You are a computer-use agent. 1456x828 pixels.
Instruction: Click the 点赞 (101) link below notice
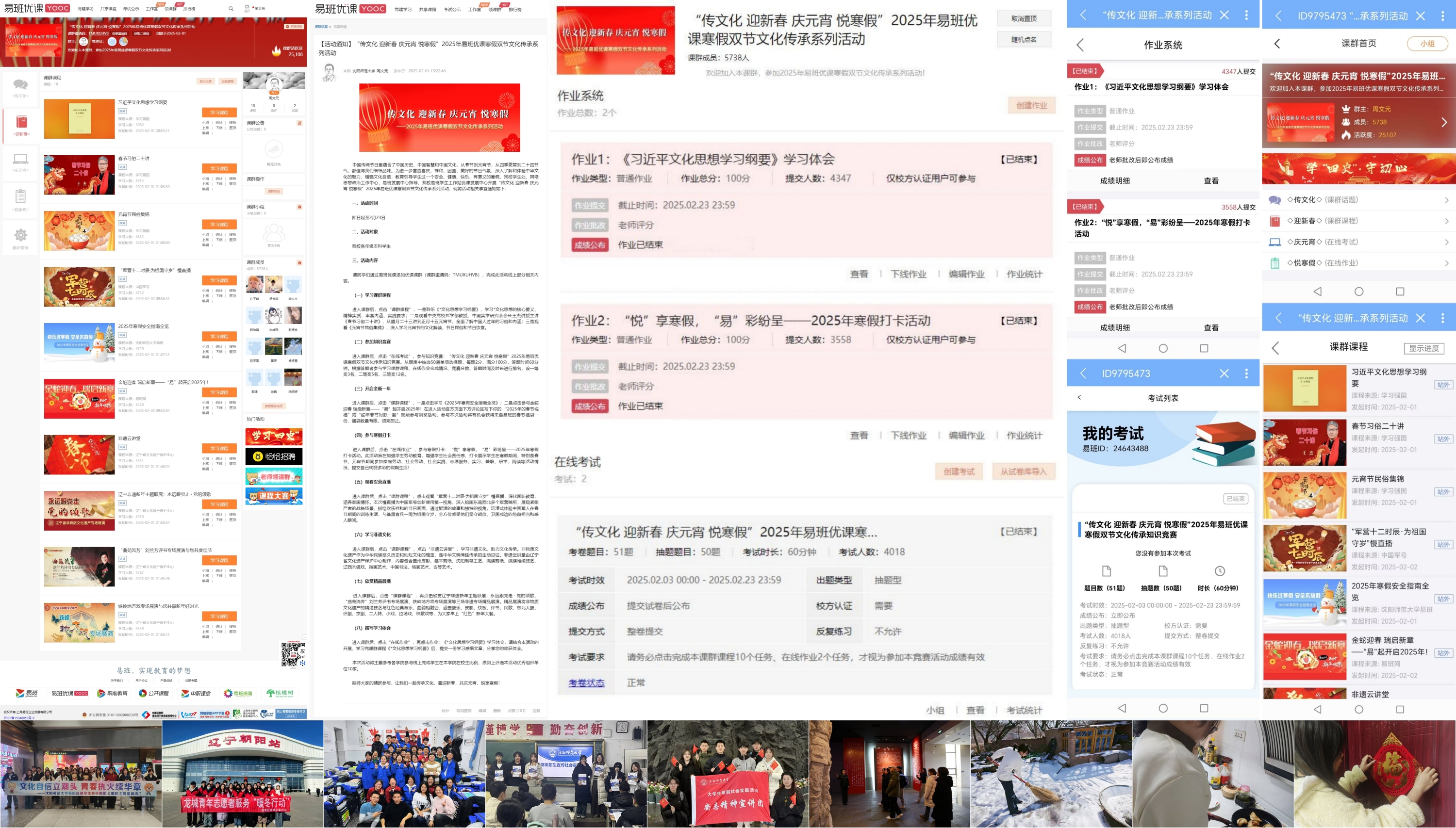click(x=516, y=710)
